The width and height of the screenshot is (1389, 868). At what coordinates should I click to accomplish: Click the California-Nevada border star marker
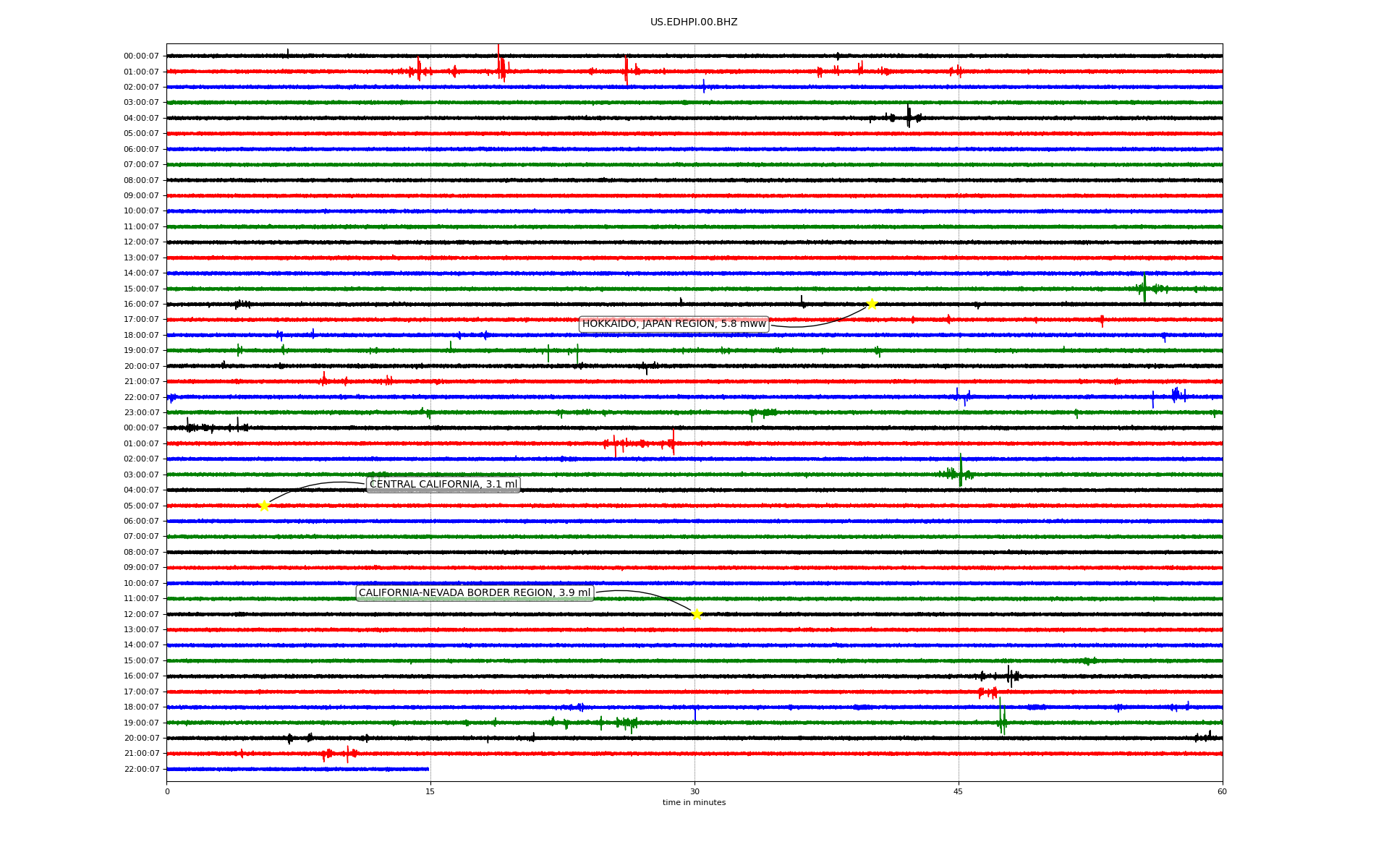click(697, 614)
